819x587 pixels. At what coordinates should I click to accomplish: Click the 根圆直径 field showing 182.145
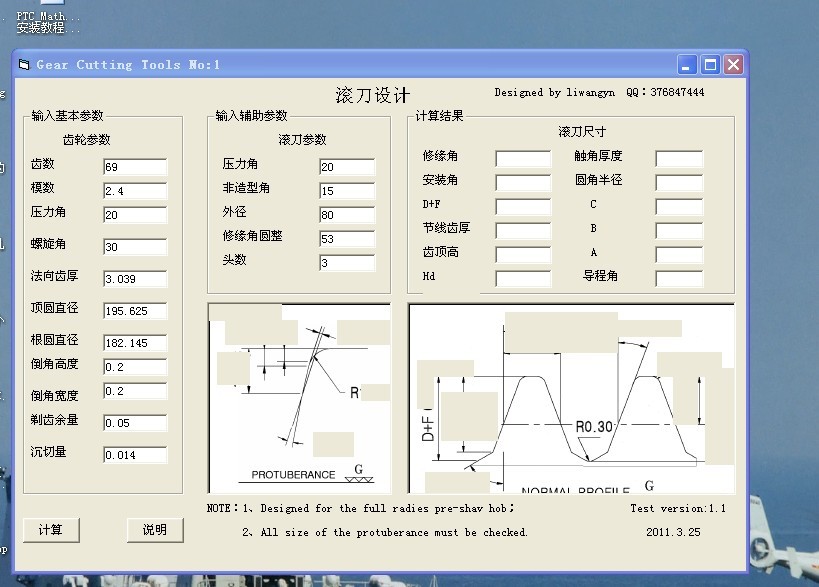[135, 343]
